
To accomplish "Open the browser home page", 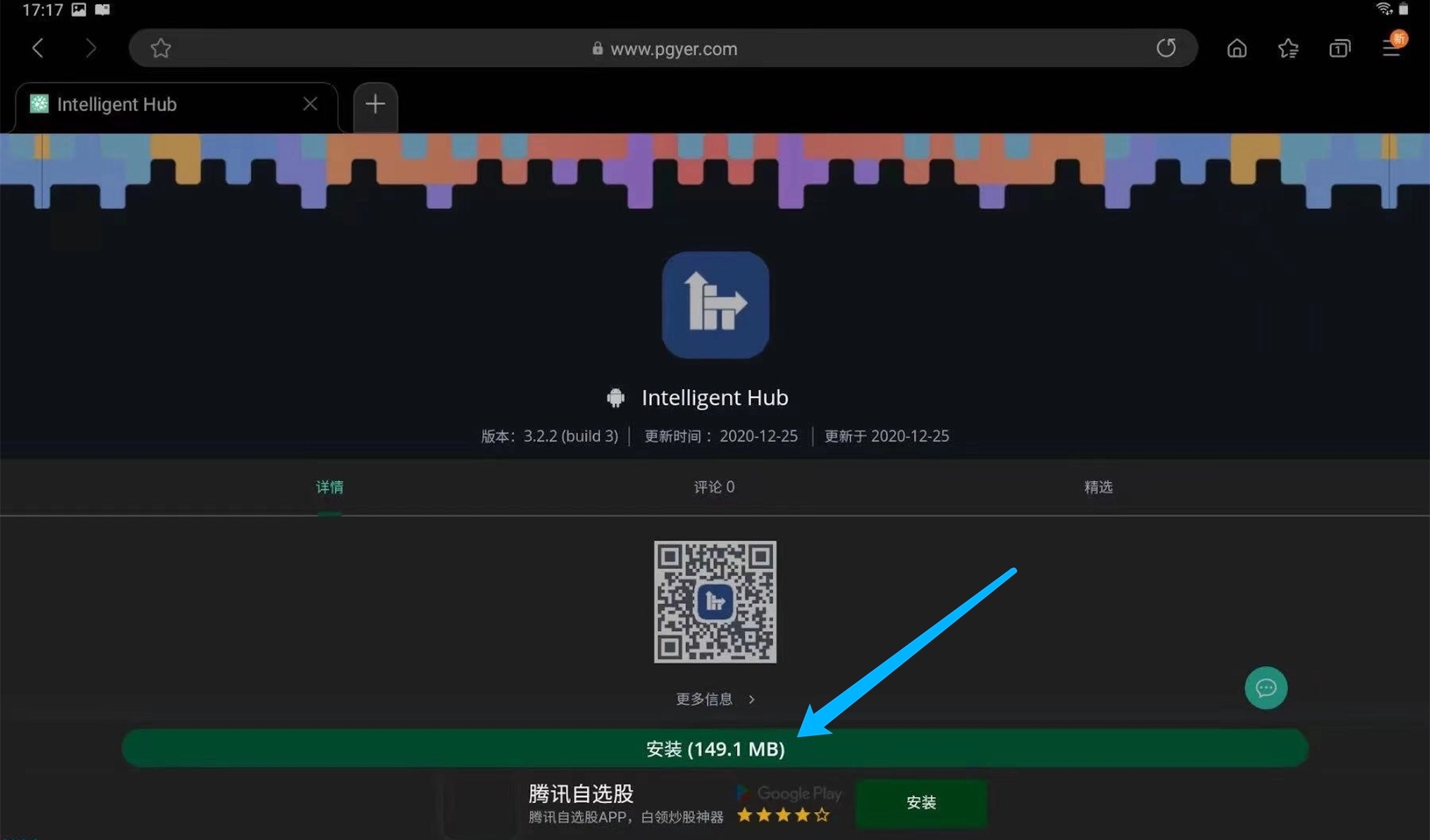I will [1236, 48].
